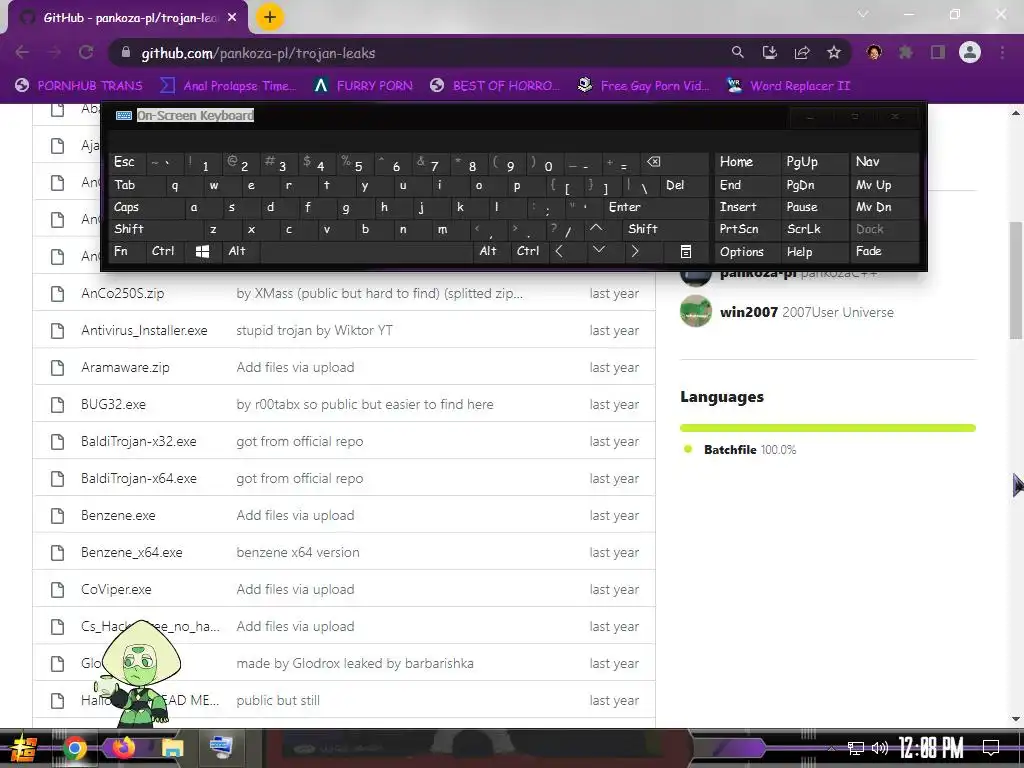
Task: Click the page vertical scrollbar thumb
Action: point(1016,280)
